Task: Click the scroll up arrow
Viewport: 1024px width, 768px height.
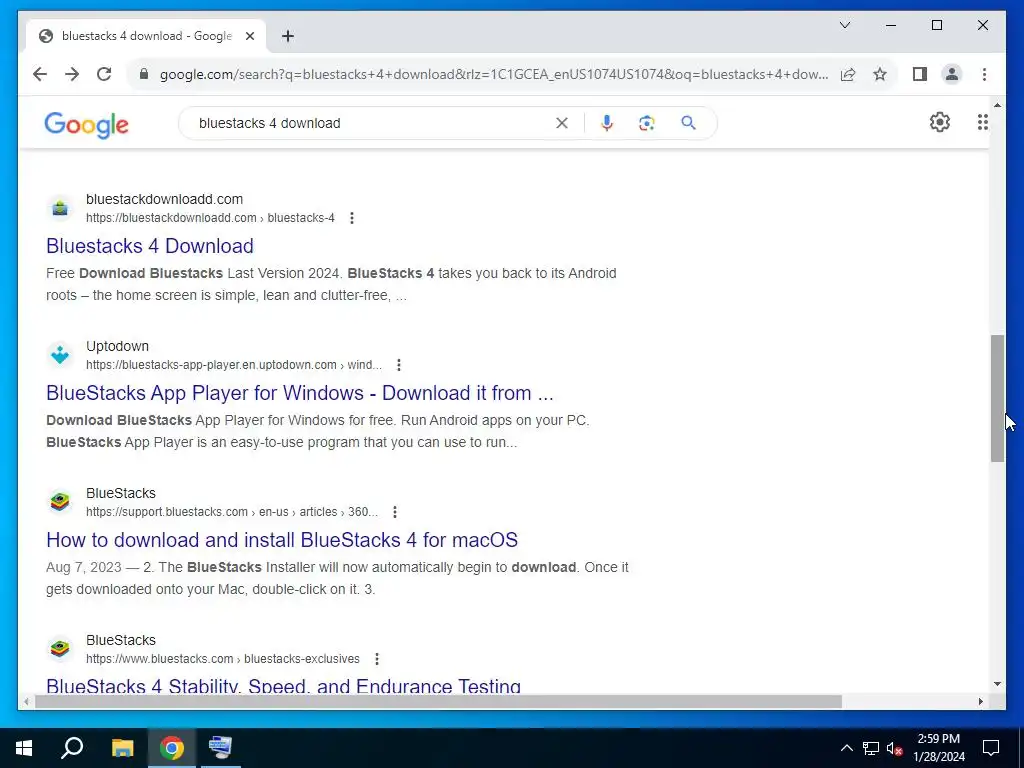Action: click(997, 104)
